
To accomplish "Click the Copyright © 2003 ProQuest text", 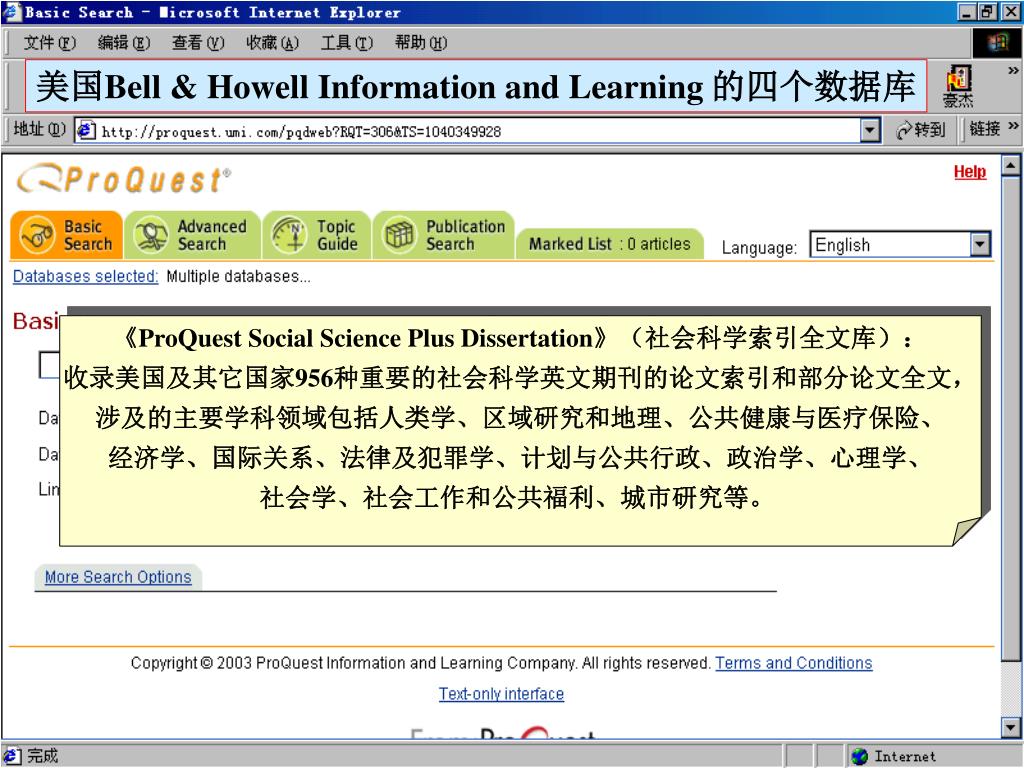I will click(x=421, y=663).
